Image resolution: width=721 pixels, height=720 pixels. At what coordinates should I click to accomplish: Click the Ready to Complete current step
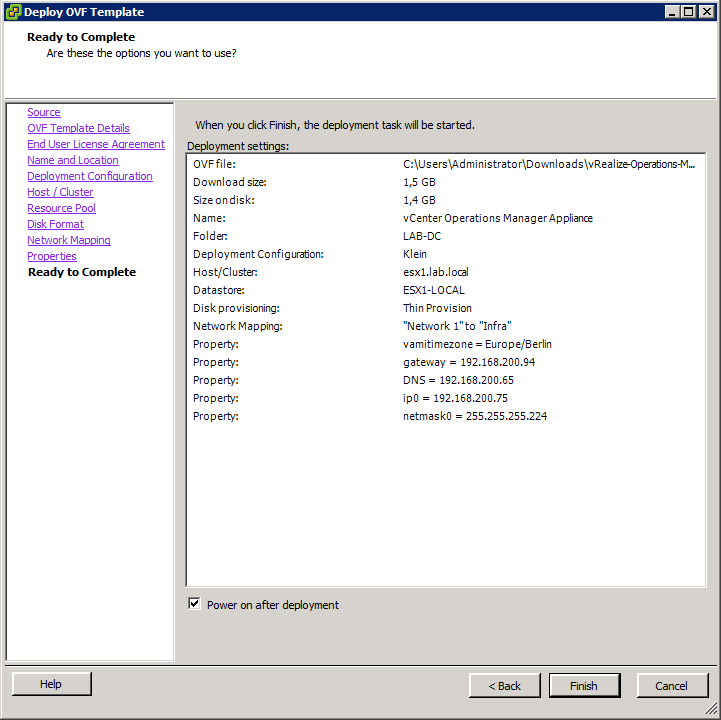coord(82,272)
